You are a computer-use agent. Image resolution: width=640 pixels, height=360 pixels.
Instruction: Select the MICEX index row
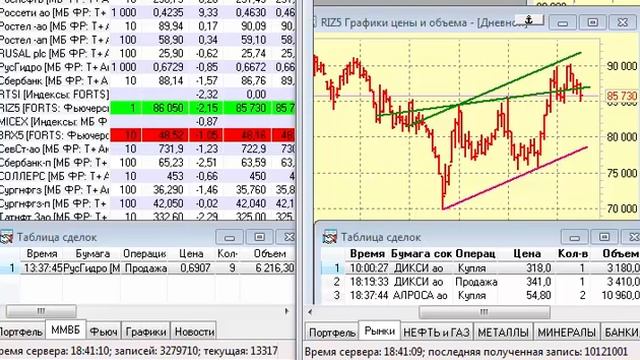(147, 121)
